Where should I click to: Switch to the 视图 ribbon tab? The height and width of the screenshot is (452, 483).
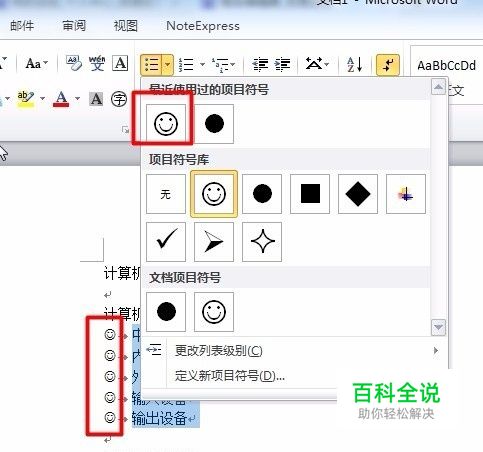pyautogui.click(x=126, y=26)
